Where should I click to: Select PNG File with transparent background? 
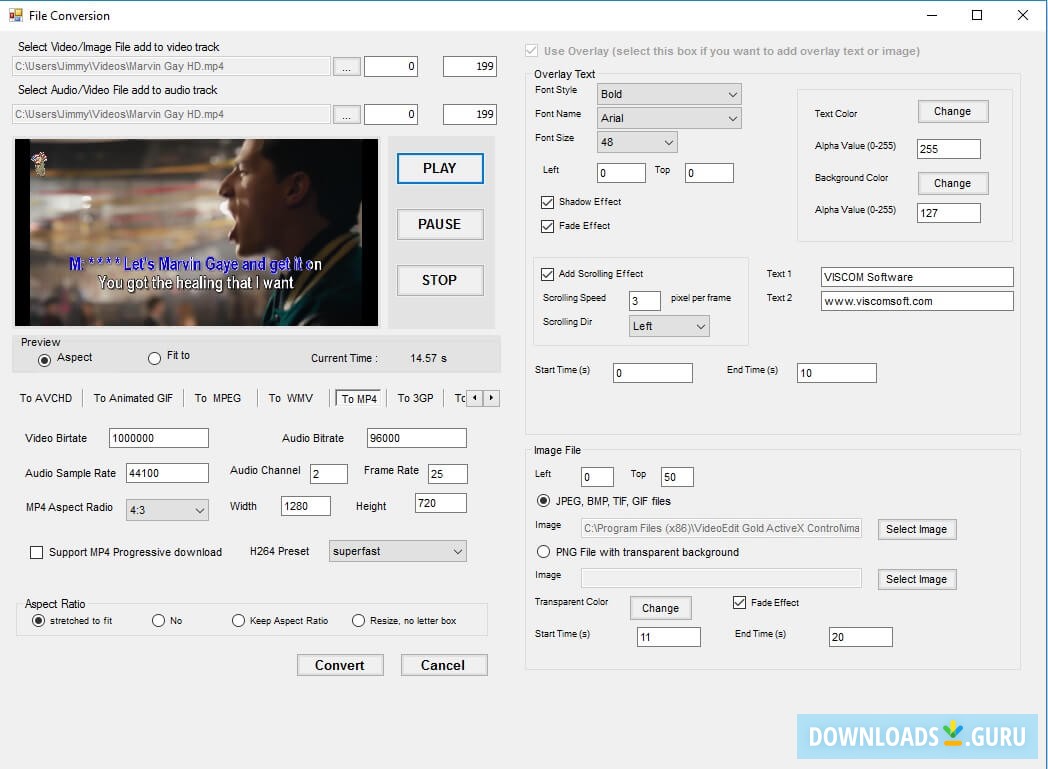[x=543, y=551]
